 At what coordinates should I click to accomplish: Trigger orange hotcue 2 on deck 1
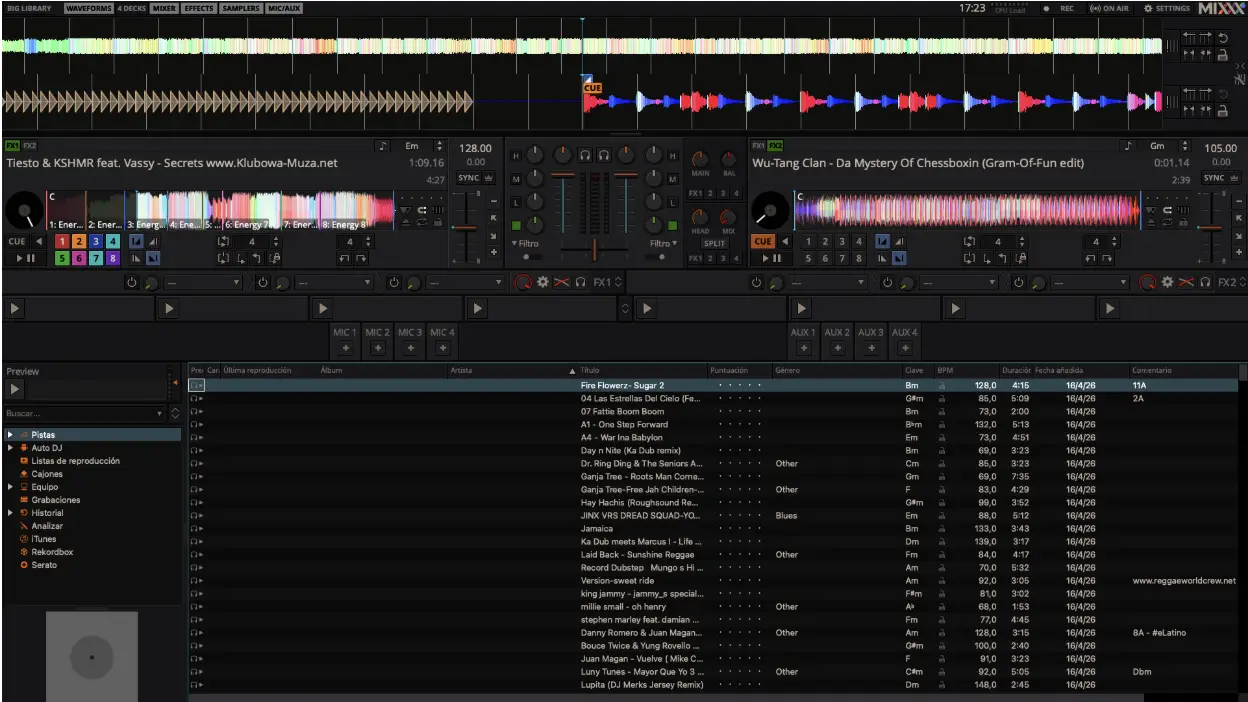coord(79,241)
